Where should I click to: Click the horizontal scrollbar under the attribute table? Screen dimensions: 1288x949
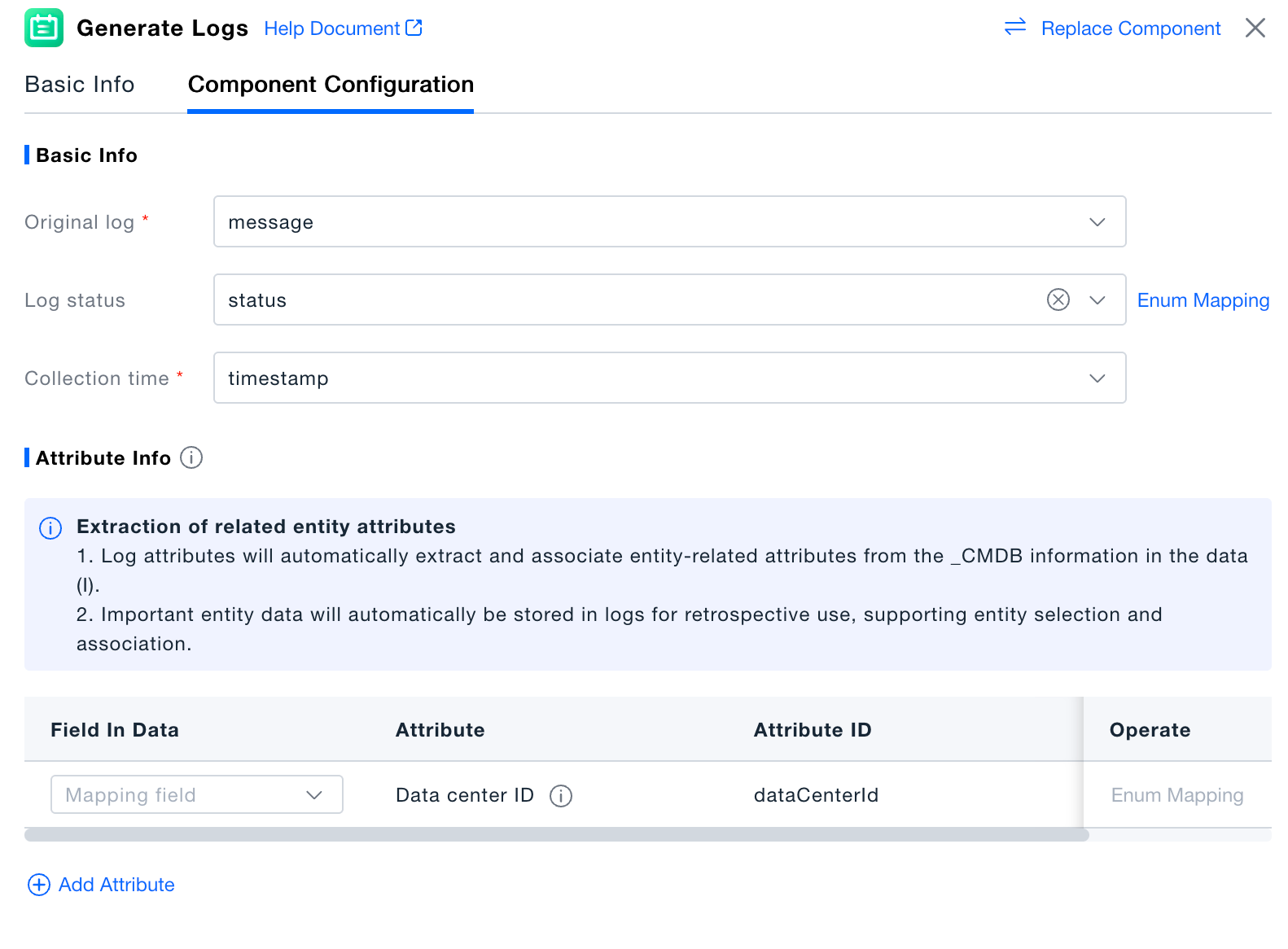(556, 834)
